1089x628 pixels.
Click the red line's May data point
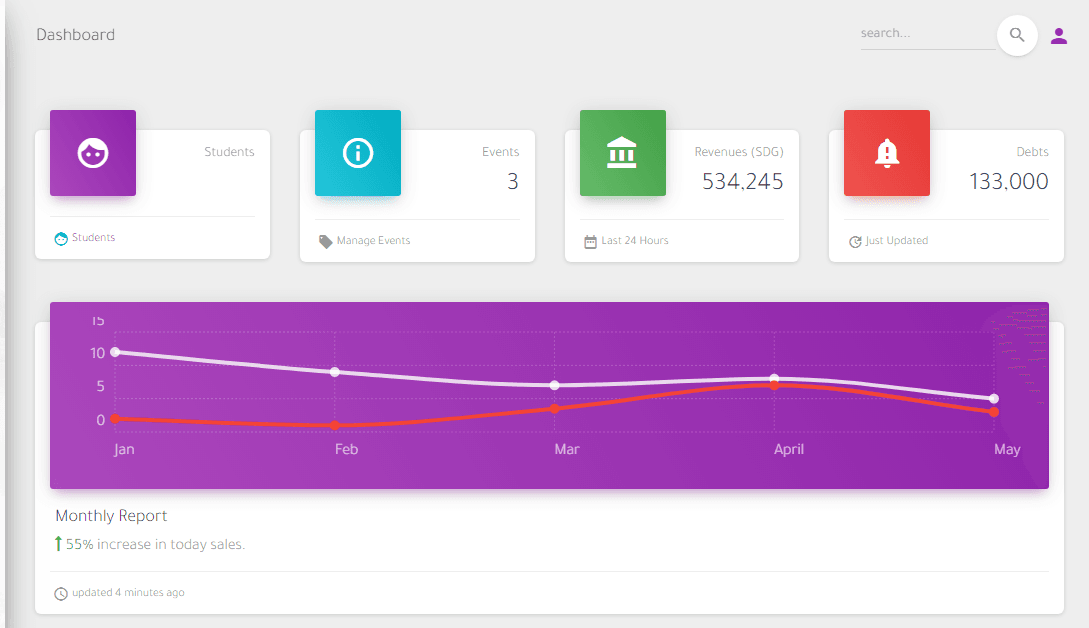pos(993,412)
